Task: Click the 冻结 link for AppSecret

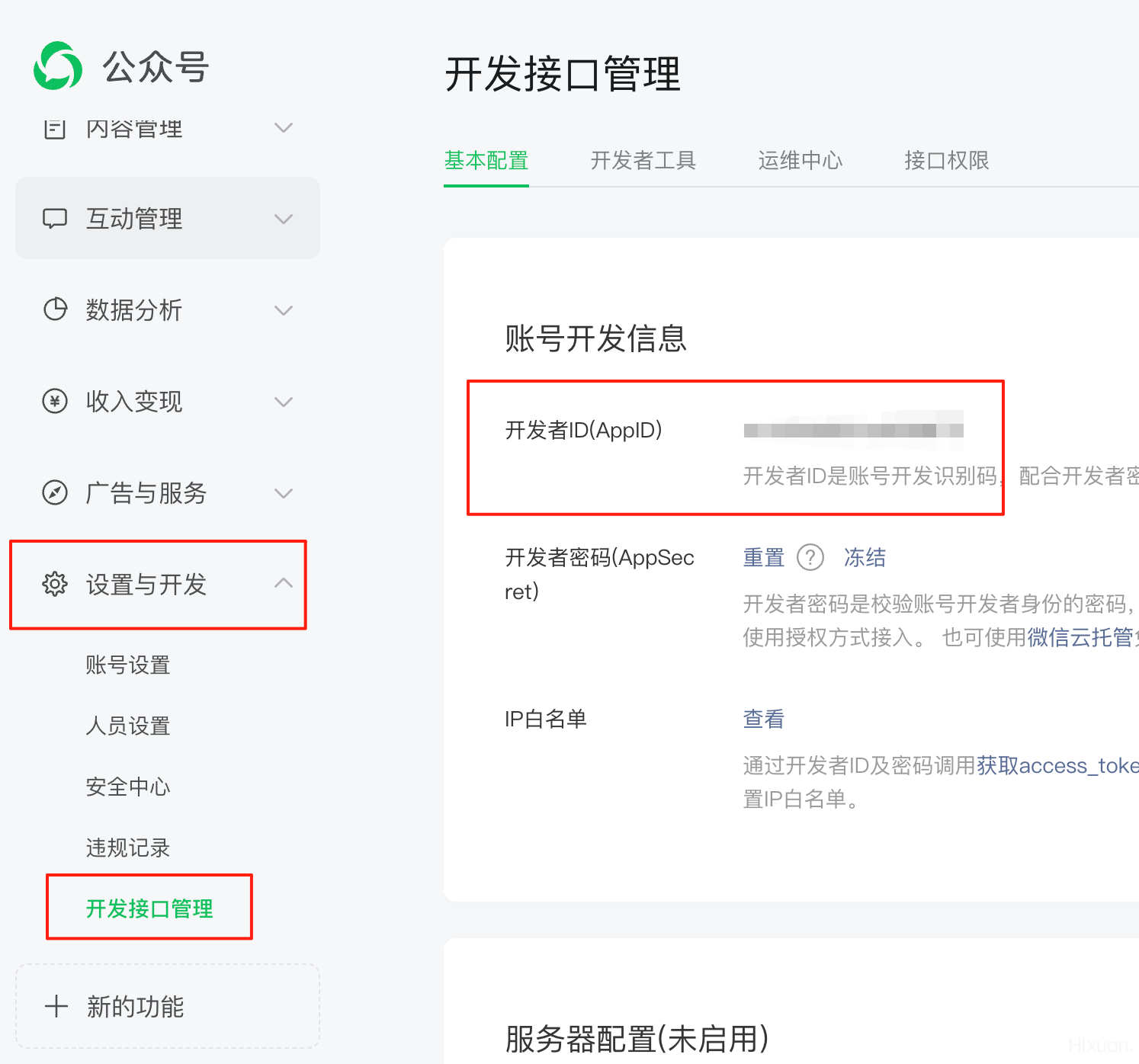Action: click(x=865, y=557)
